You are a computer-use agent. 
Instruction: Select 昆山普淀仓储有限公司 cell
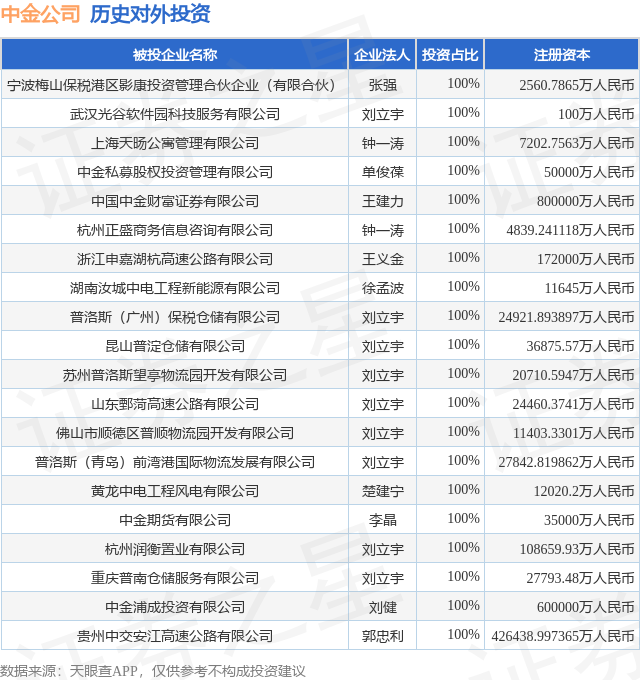(175, 346)
